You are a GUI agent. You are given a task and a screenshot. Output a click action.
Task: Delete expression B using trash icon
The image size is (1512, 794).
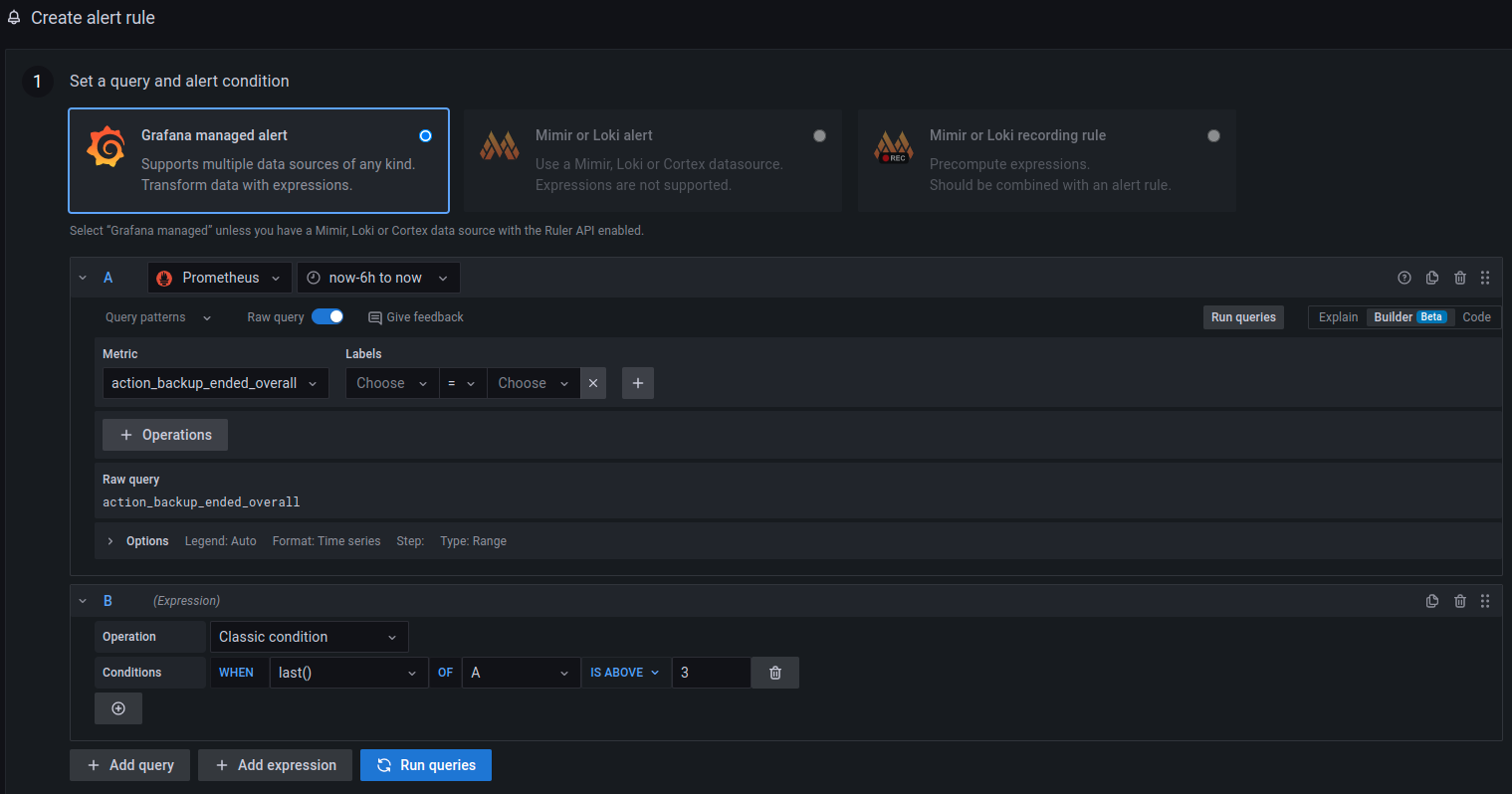pos(1459,601)
